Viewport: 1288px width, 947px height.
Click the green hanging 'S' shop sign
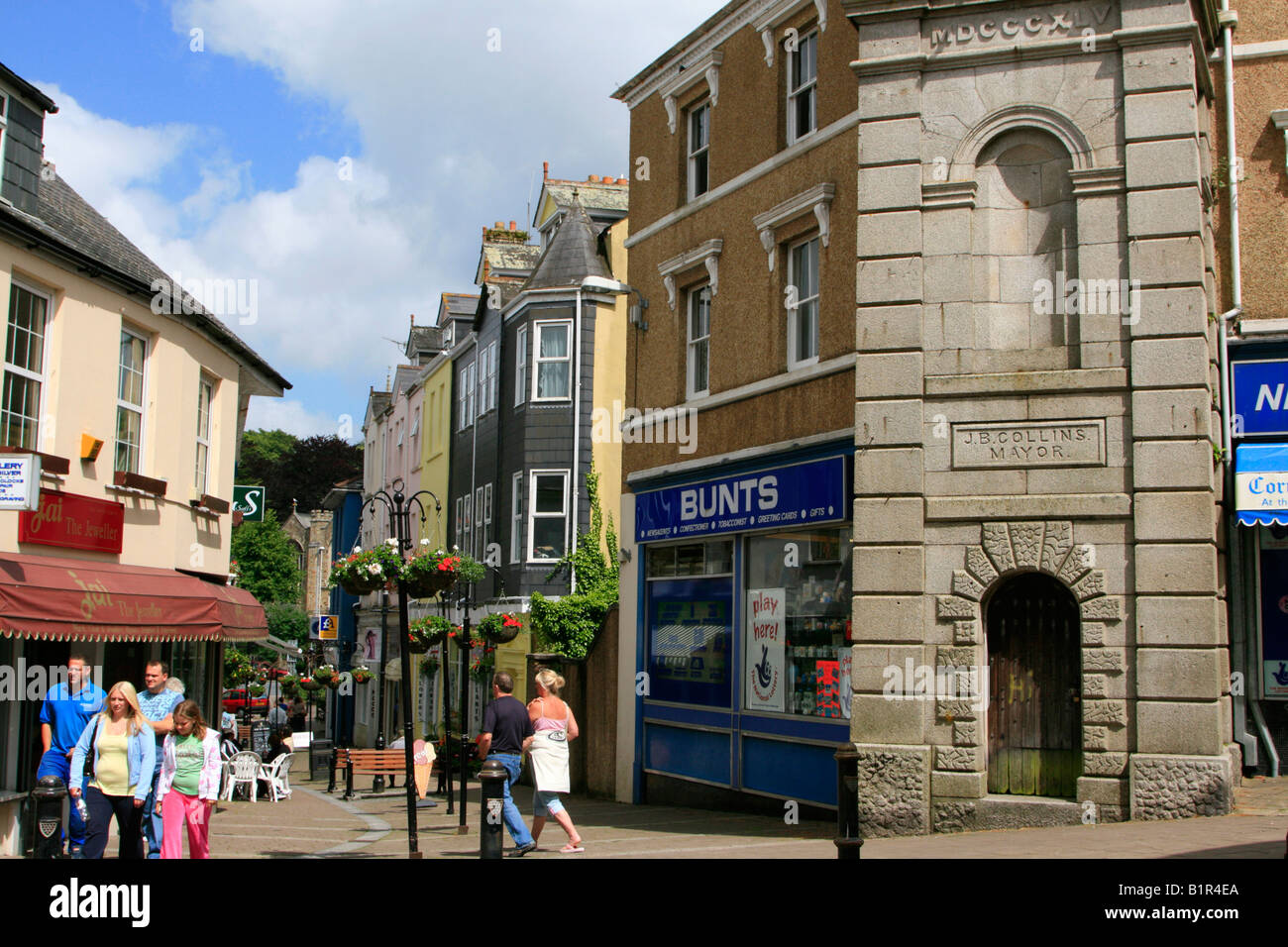pos(249,503)
